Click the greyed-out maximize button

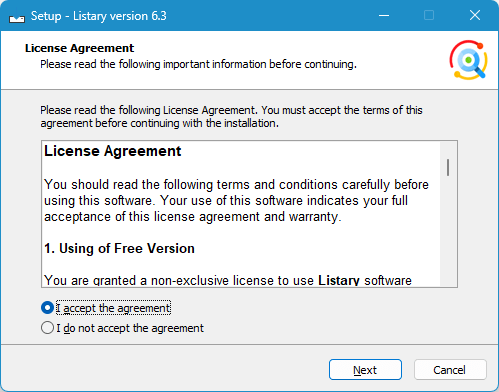[x=429, y=15]
